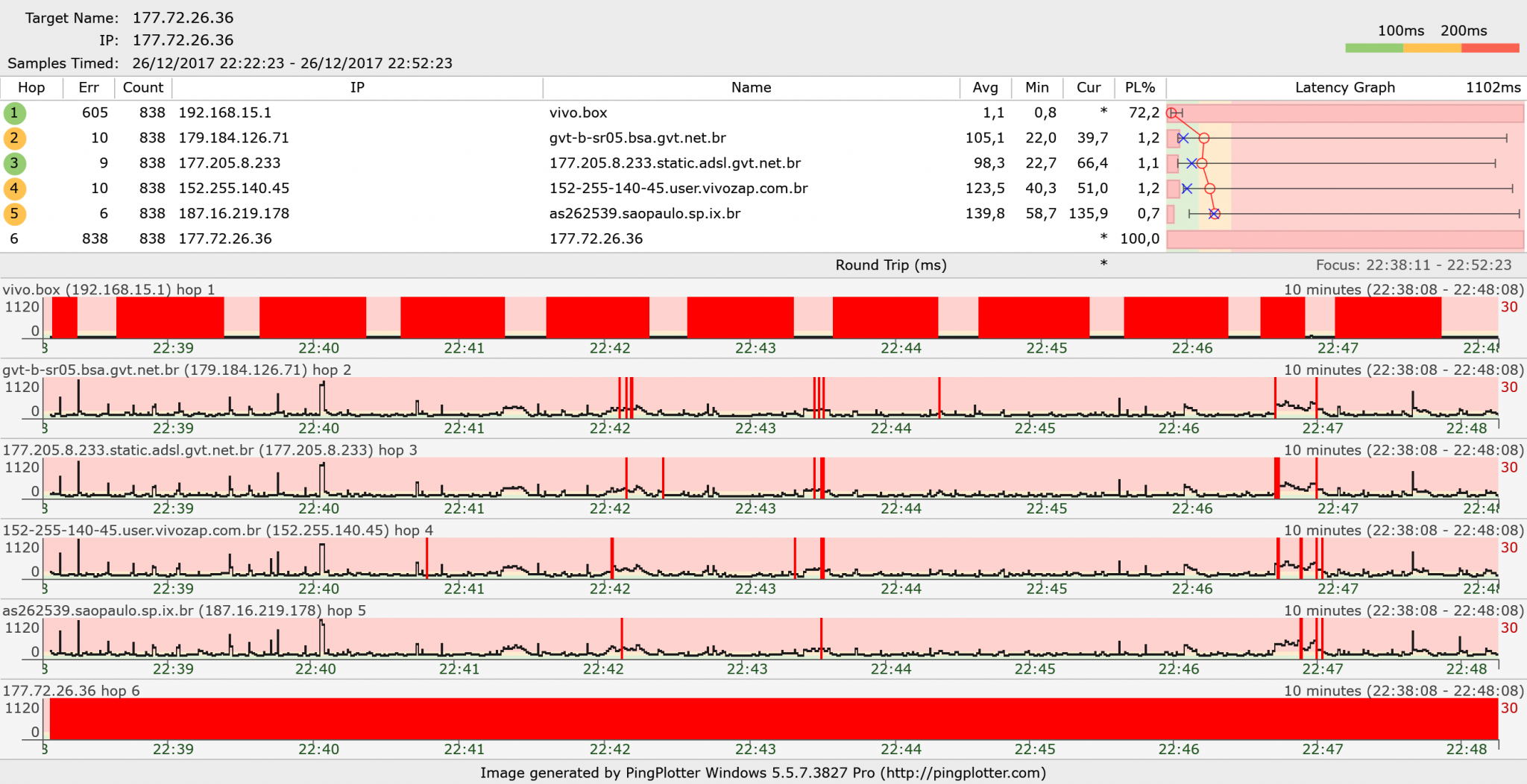Select IP cell 192.168.15.1
The width and height of the screenshot is (1527, 784).
[225, 113]
